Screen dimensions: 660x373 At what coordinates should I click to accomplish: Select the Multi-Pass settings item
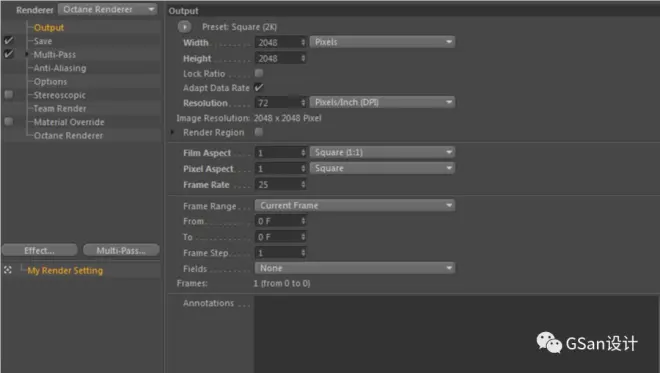(x=55, y=54)
